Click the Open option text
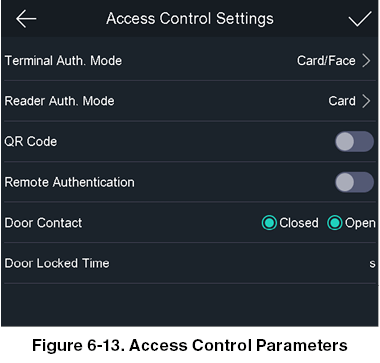The image size is (380, 363). tap(360, 223)
